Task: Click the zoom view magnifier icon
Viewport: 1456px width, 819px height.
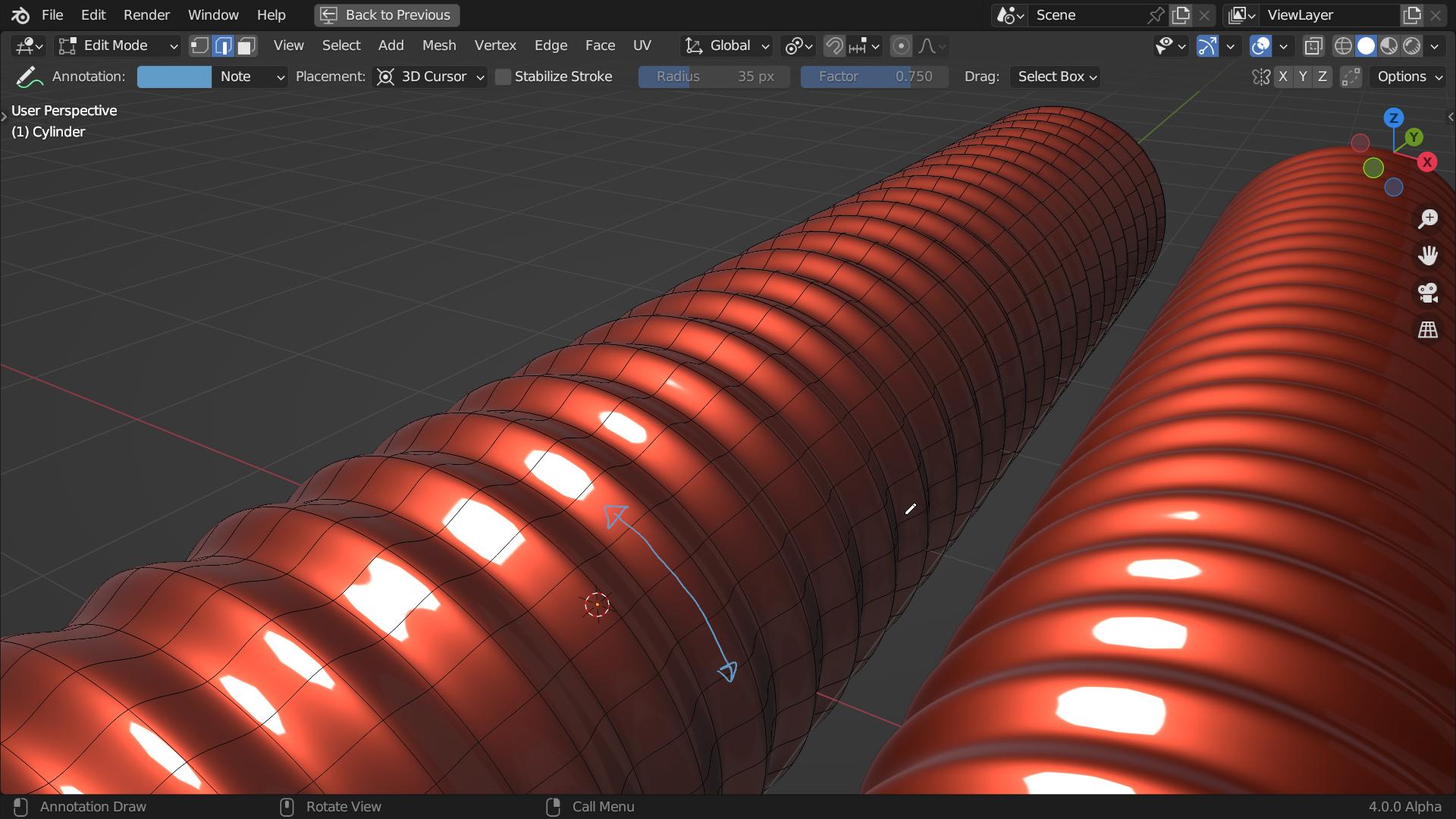Action: 1428,219
